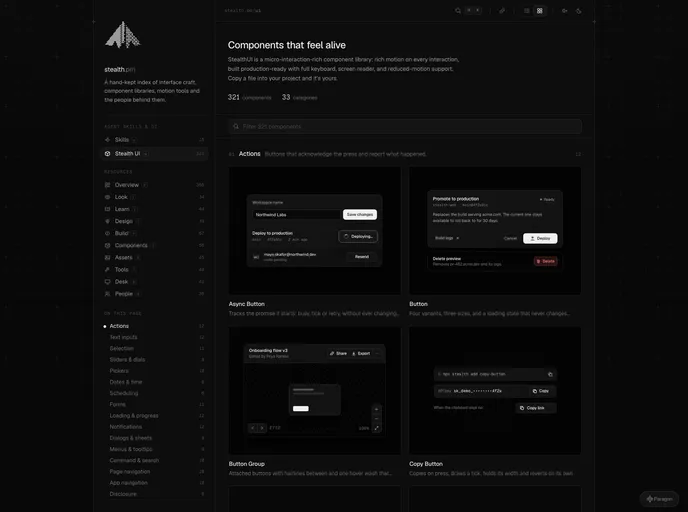Click the People icon in sidebar

(x=108, y=294)
